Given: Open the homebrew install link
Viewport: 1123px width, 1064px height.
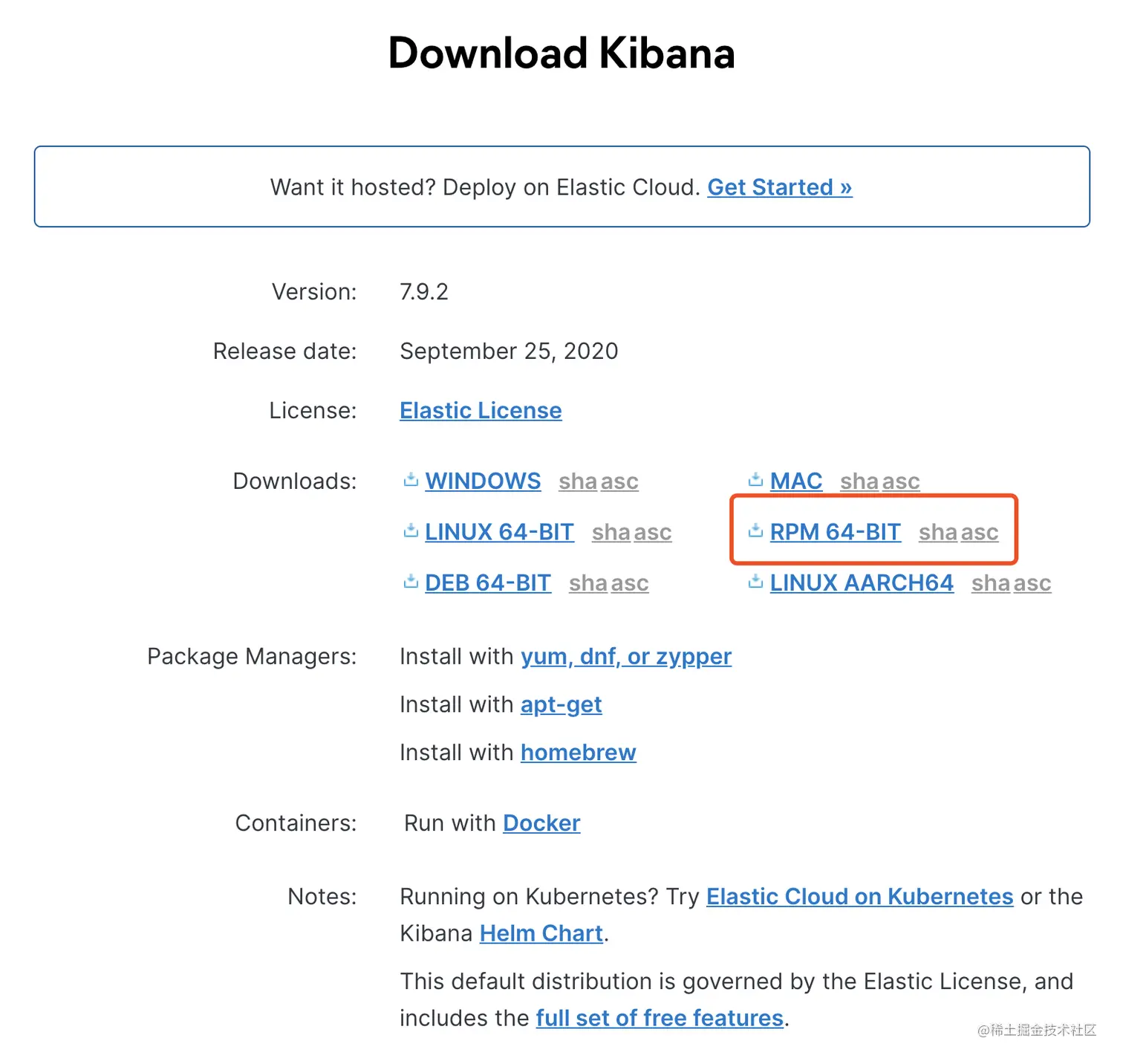Looking at the screenshot, I should click(578, 753).
